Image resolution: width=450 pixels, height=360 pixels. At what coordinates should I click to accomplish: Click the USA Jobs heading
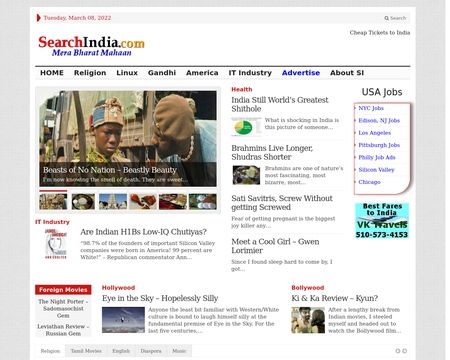tap(382, 92)
